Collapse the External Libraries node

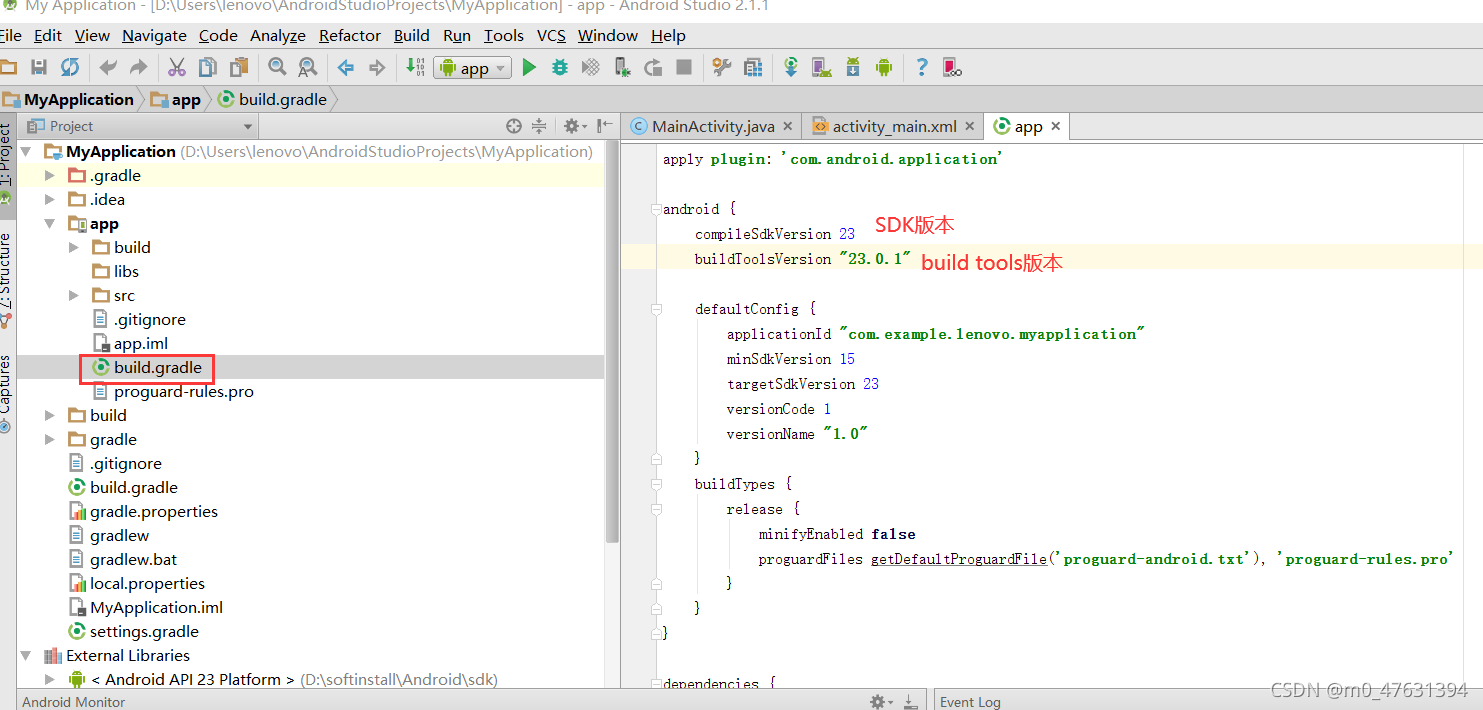(x=27, y=656)
